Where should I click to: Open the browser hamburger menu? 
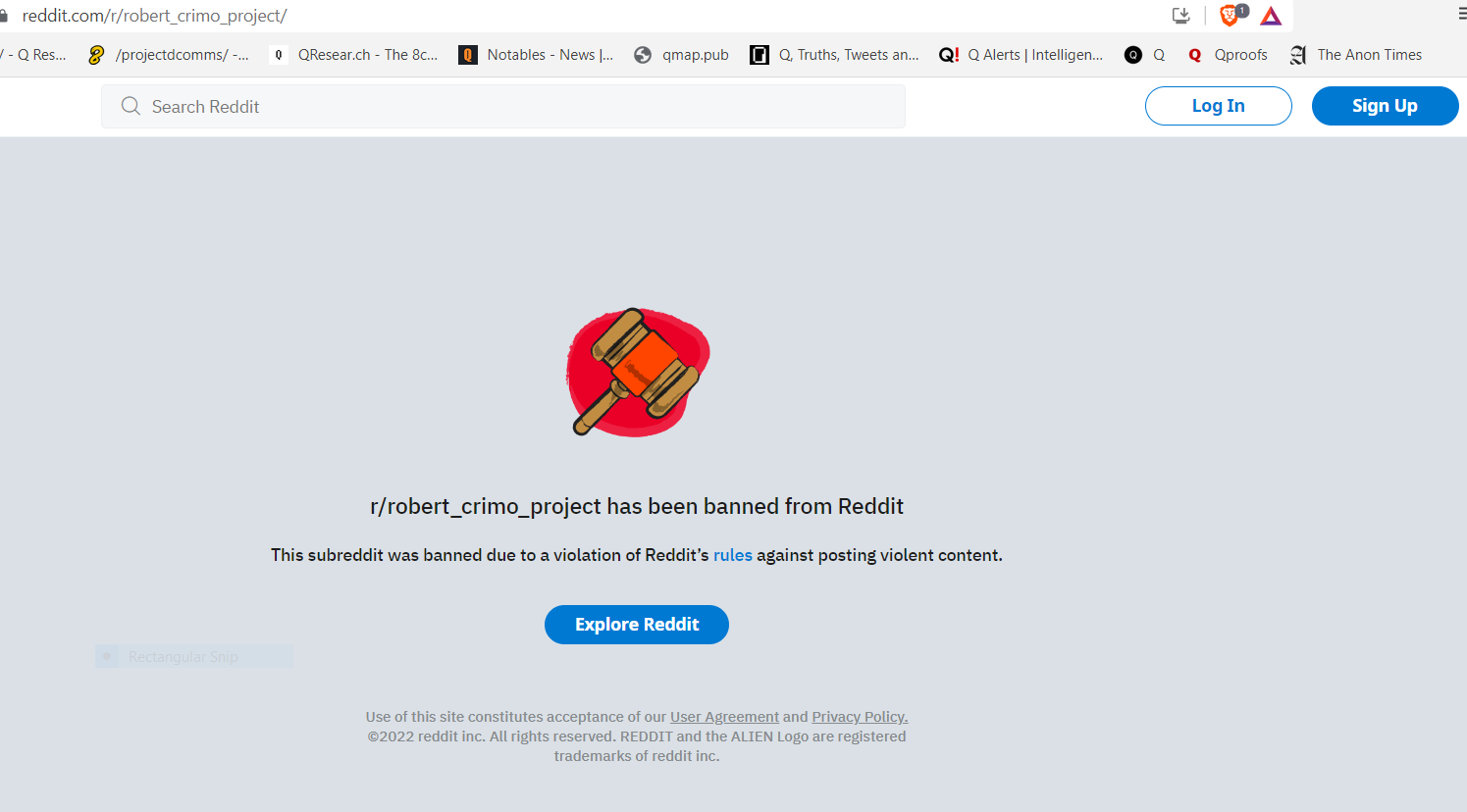pos(1461,14)
